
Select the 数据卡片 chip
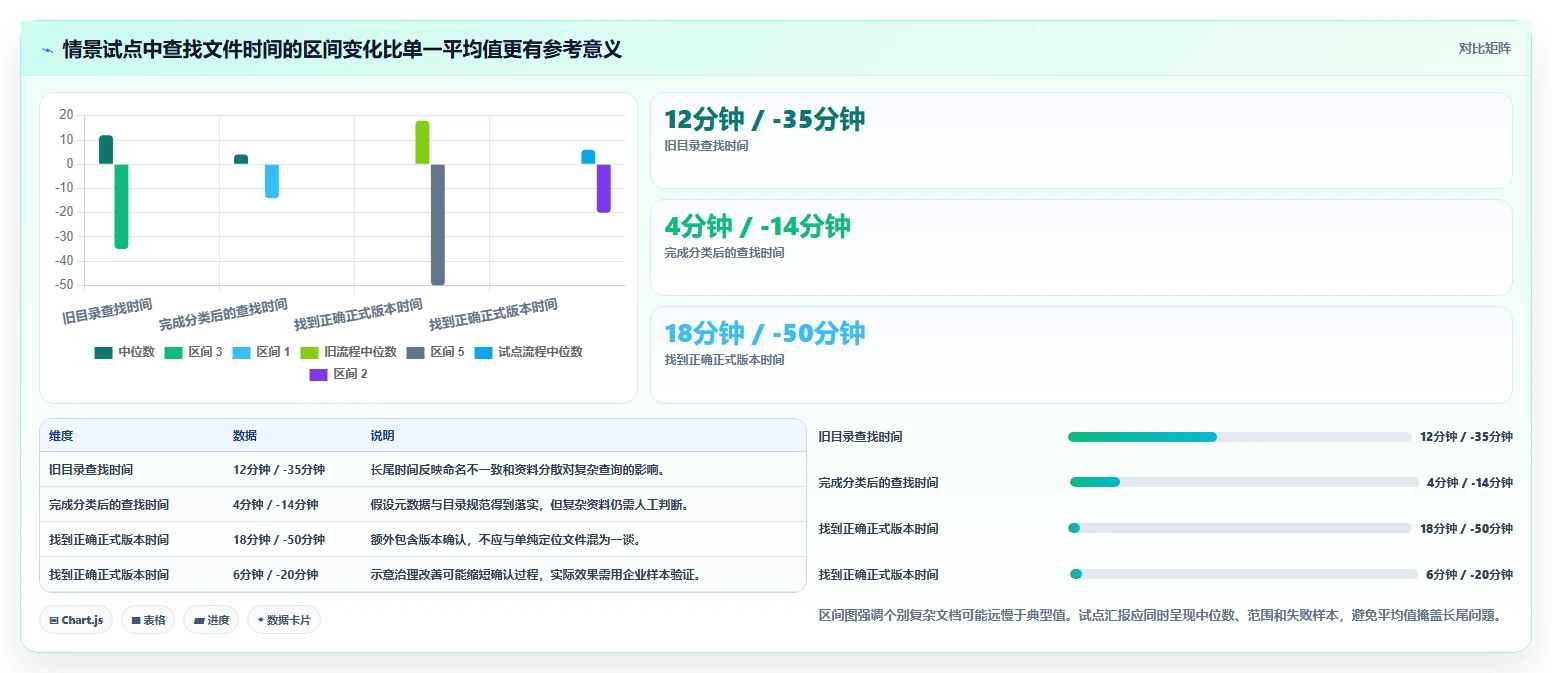[x=284, y=620]
